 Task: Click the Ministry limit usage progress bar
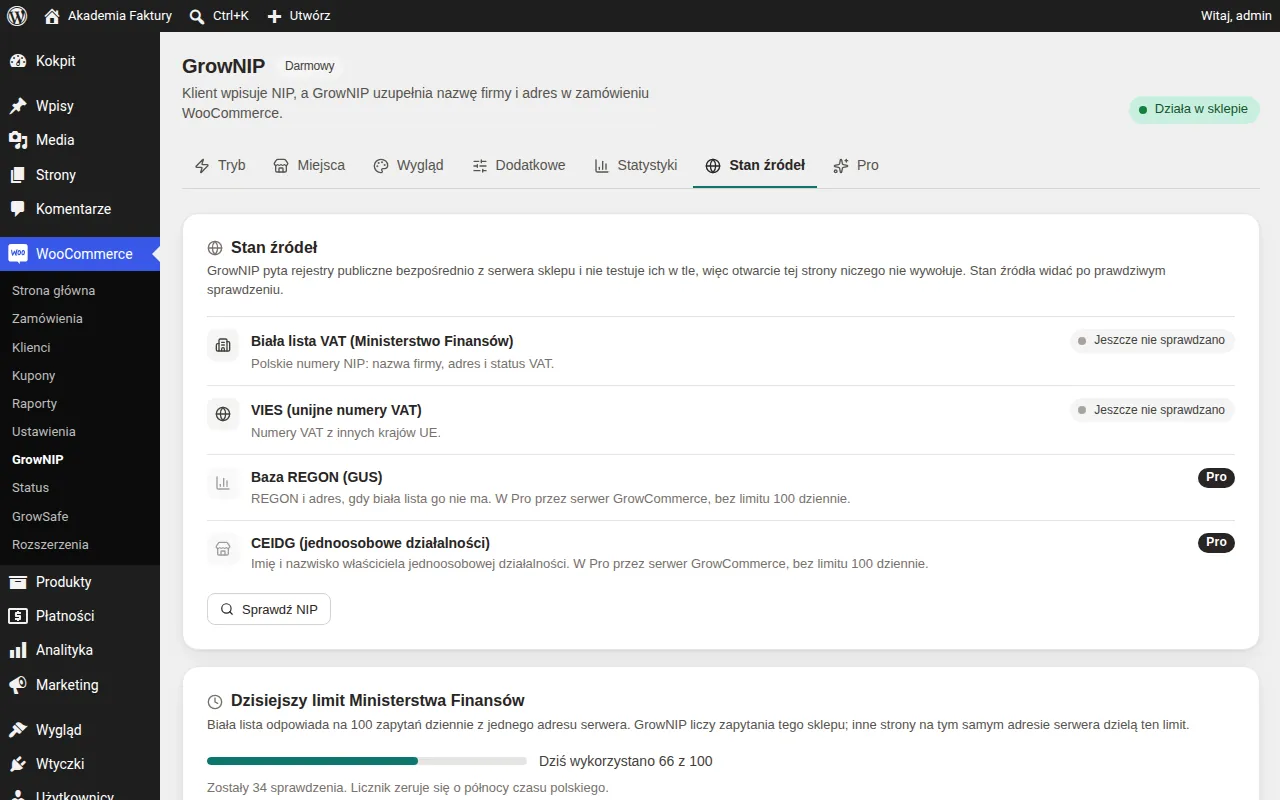[367, 761]
